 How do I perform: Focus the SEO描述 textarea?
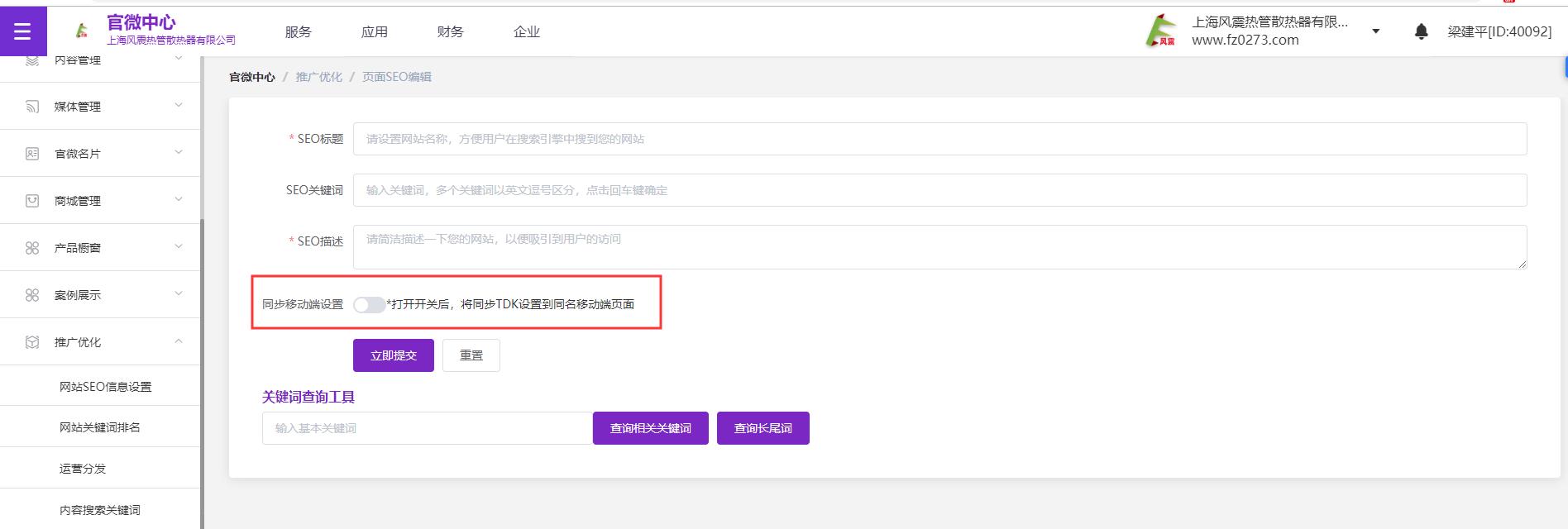(940, 247)
